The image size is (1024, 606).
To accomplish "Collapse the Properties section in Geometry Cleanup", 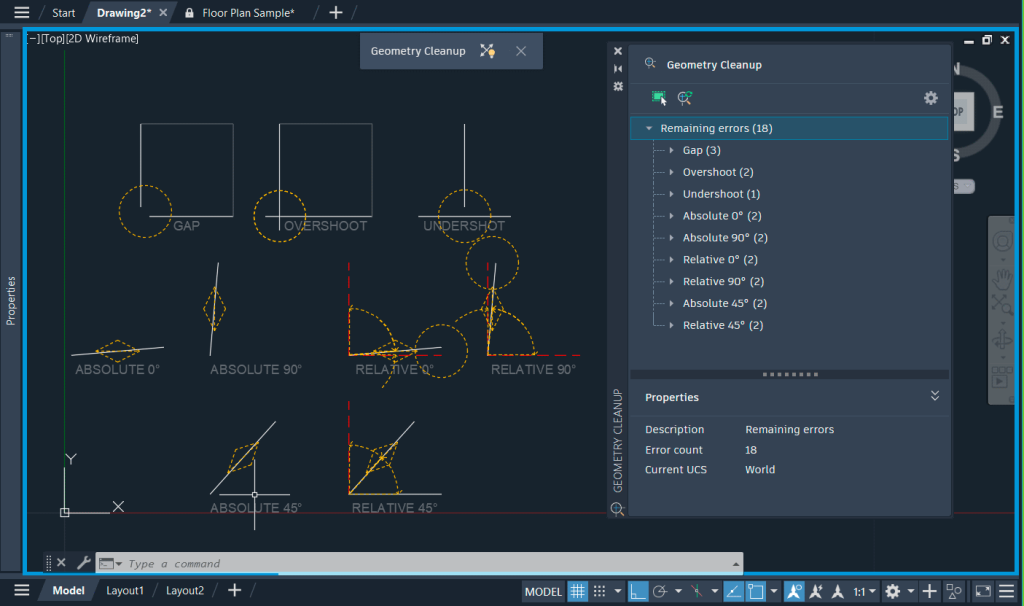I will [935, 397].
